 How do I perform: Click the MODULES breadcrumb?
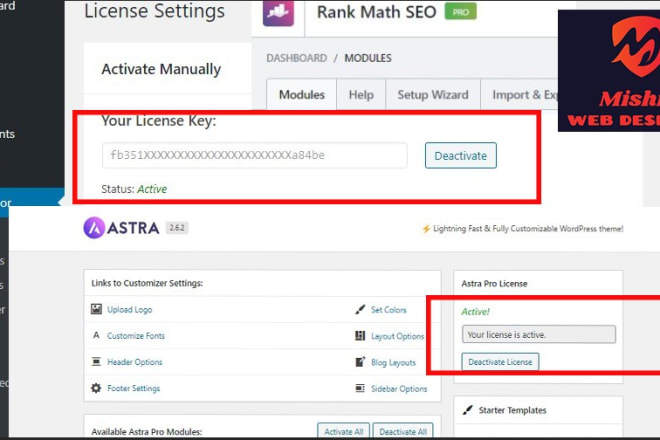[x=368, y=58]
